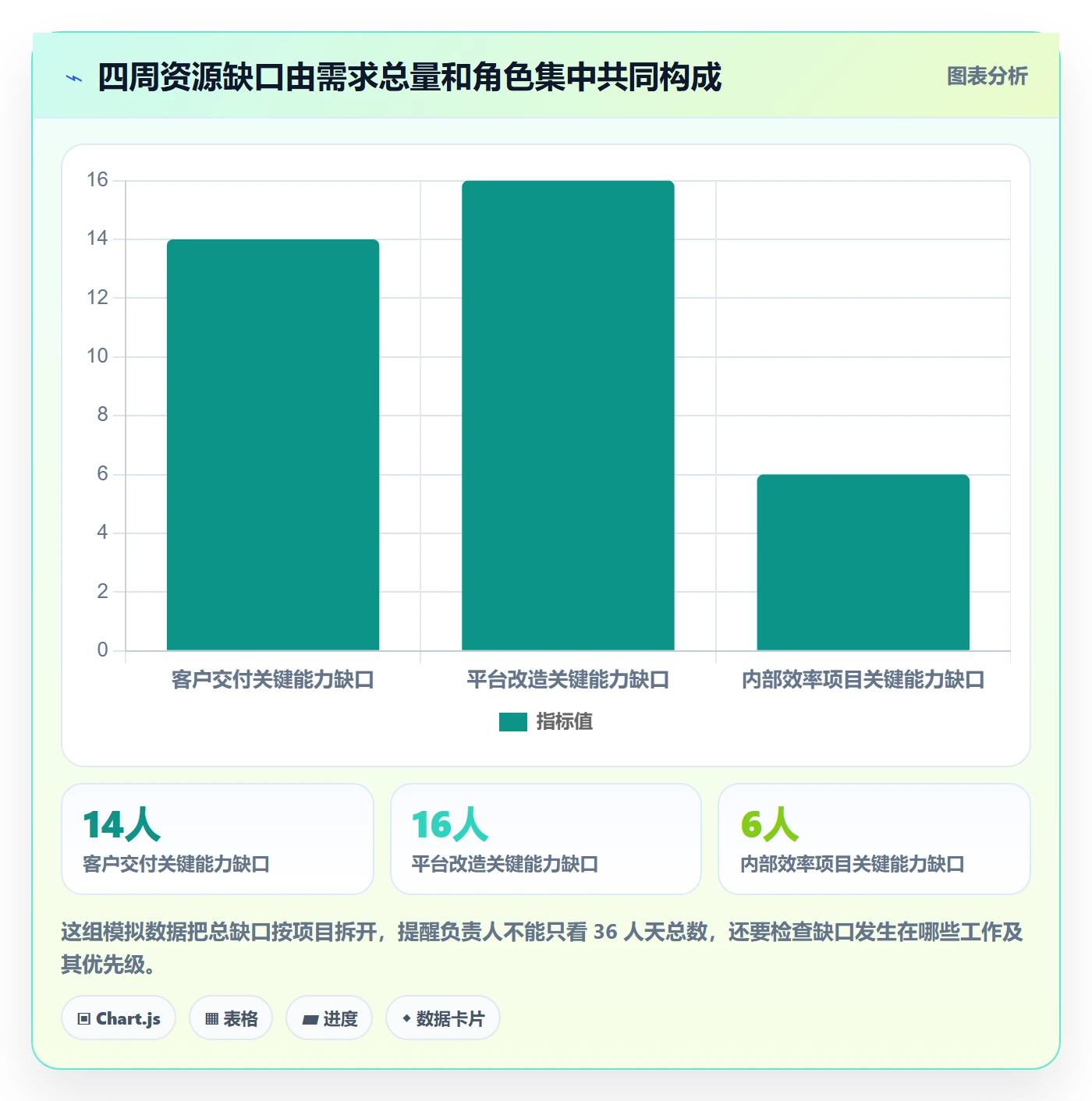Click the y-axis value 16
Screen dimensions: 1092x1101
[97, 180]
